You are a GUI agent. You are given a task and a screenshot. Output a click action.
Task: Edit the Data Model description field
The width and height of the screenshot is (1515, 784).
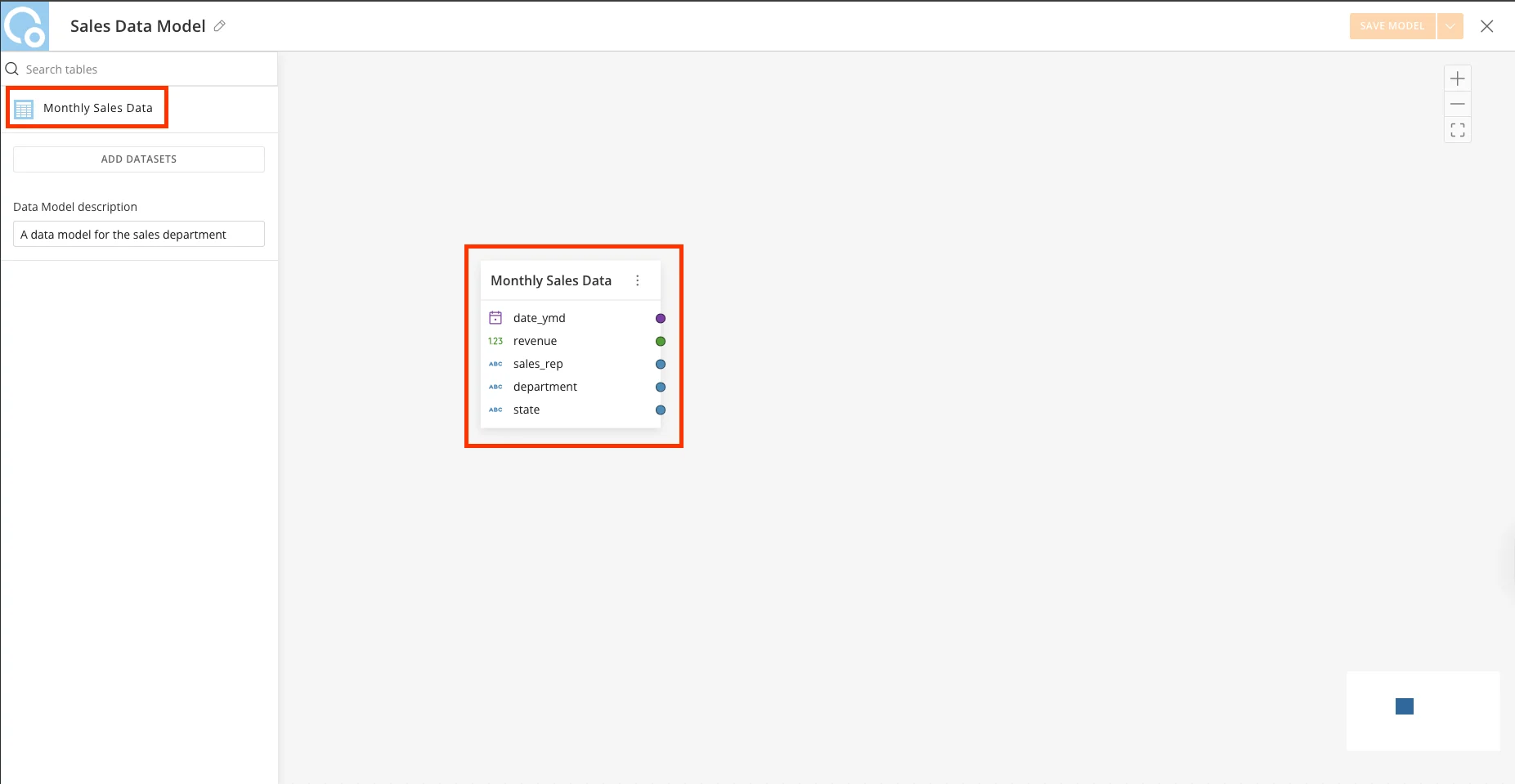tap(139, 235)
